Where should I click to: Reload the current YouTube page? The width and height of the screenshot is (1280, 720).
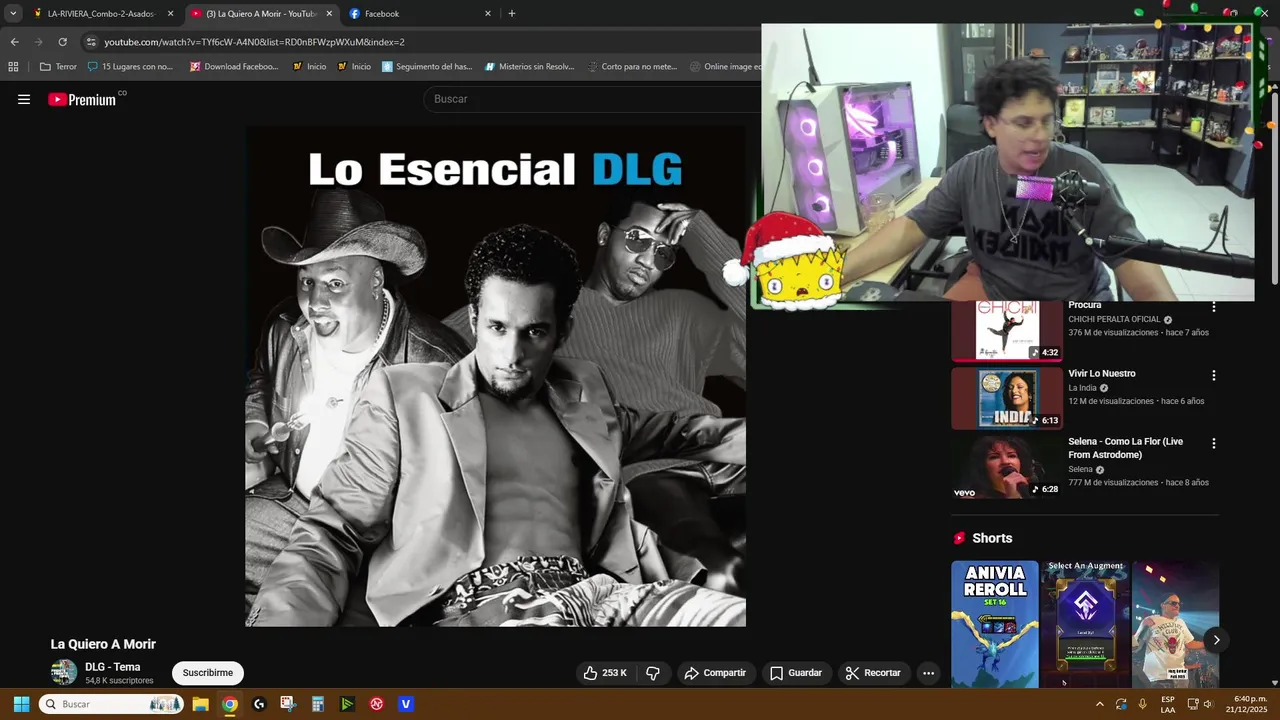[x=62, y=42]
